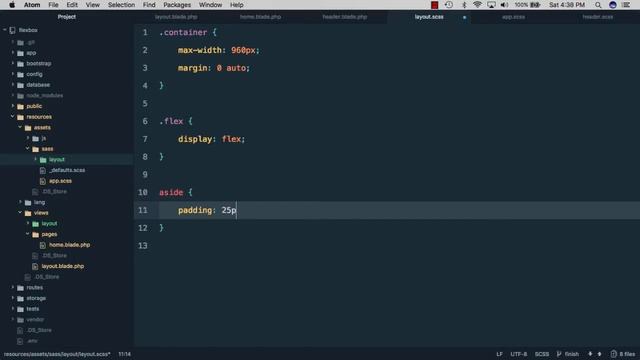
Task: Open Notification Center icon
Action: click(626, 5)
